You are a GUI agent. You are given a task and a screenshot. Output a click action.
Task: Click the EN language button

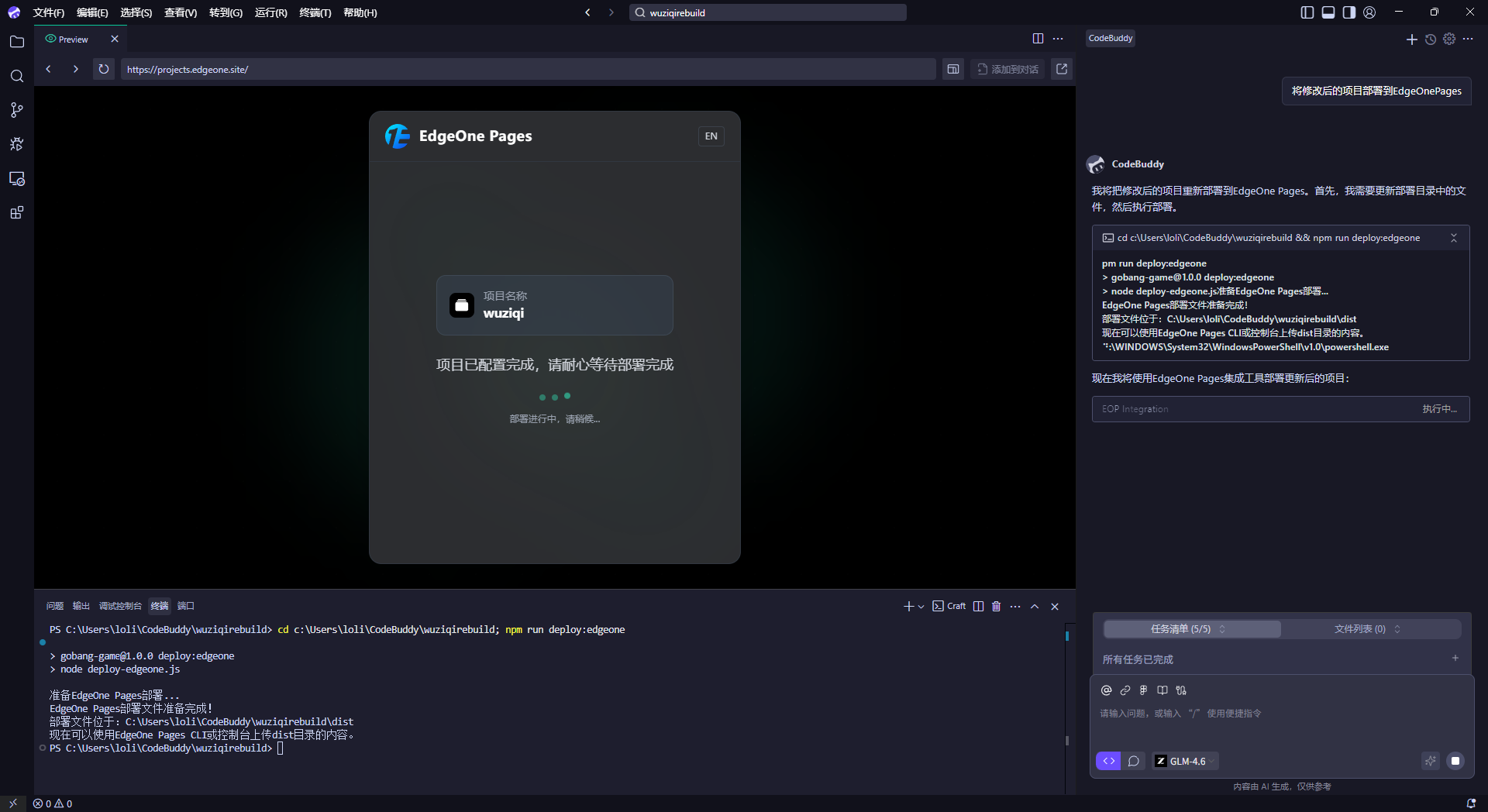click(711, 136)
